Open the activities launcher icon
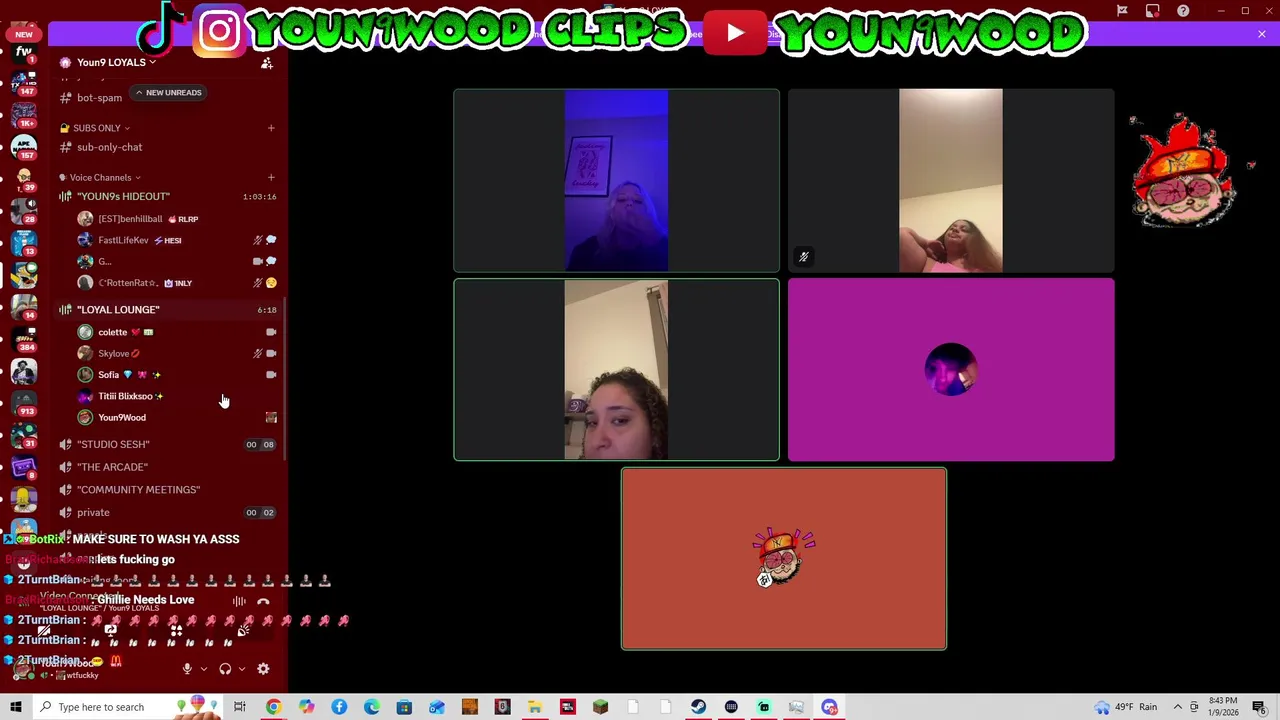 pyautogui.click(x=176, y=631)
